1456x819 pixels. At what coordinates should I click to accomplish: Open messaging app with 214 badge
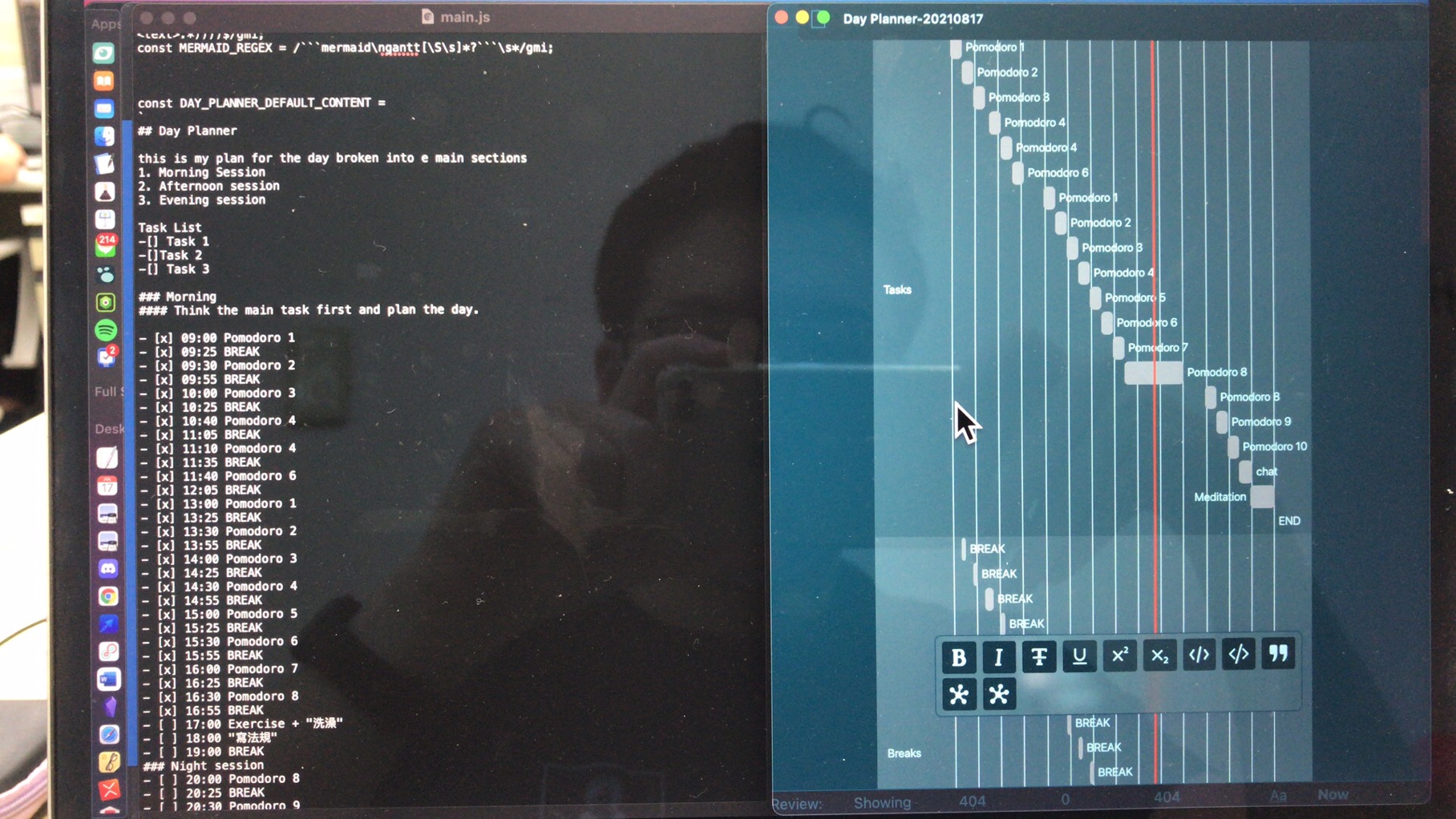pos(105,246)
